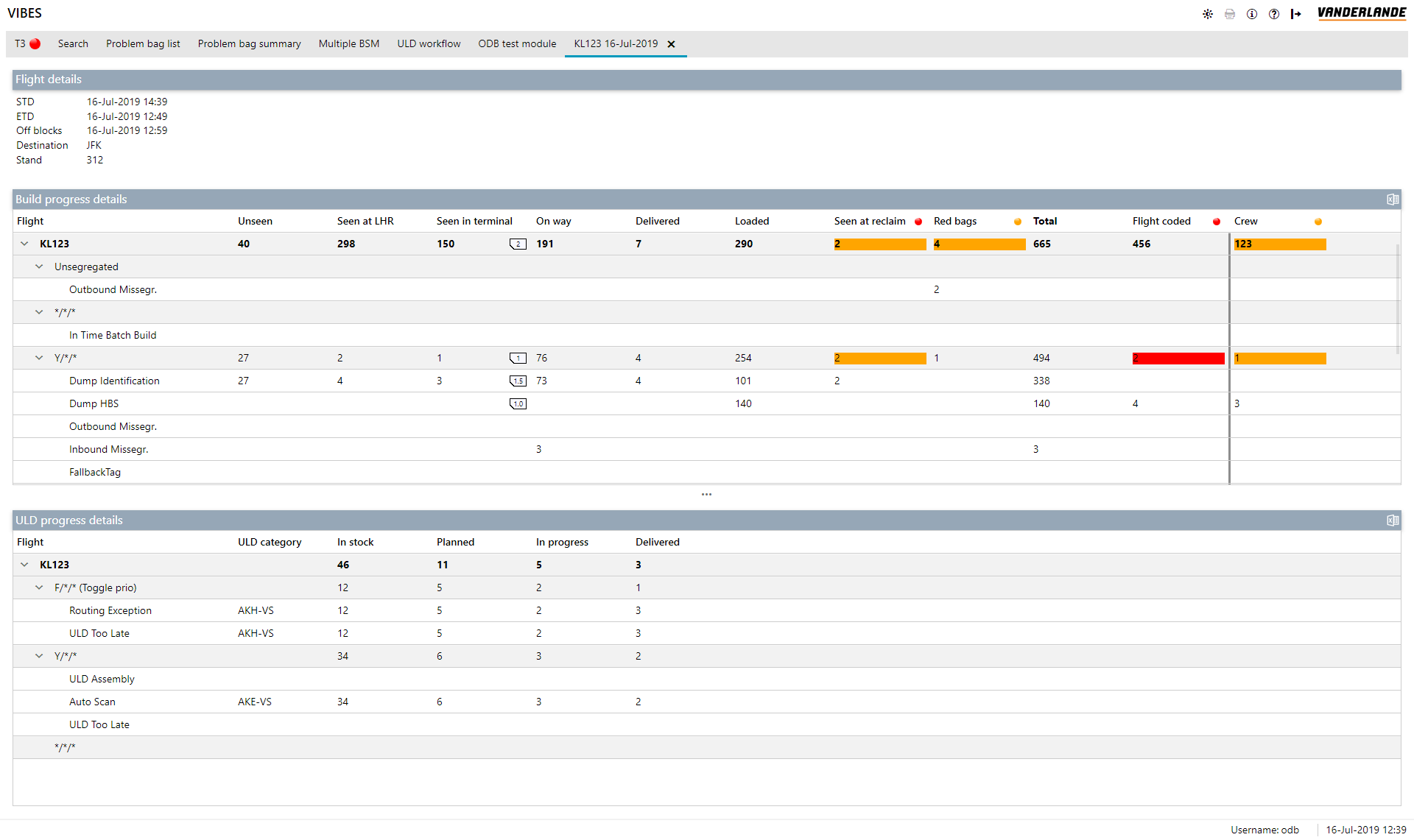Collapse the */*/* group in Build progress

(x=39, y=312)
